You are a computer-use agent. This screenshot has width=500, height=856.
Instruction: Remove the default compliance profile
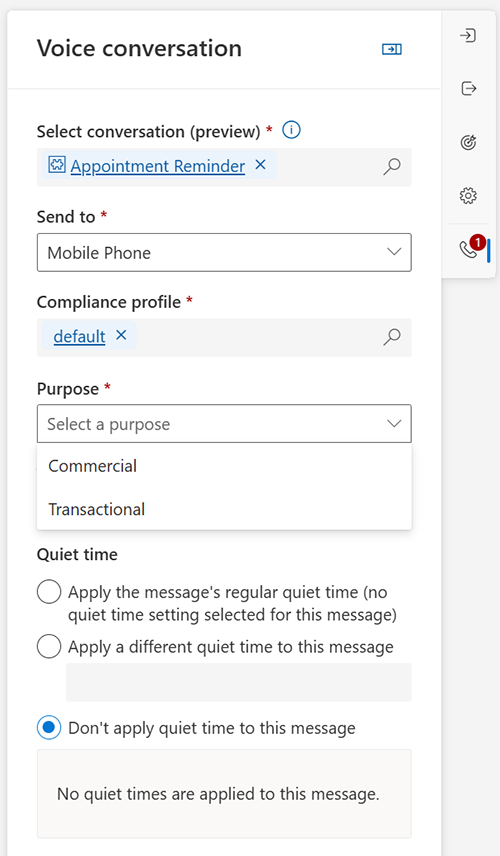121,335
